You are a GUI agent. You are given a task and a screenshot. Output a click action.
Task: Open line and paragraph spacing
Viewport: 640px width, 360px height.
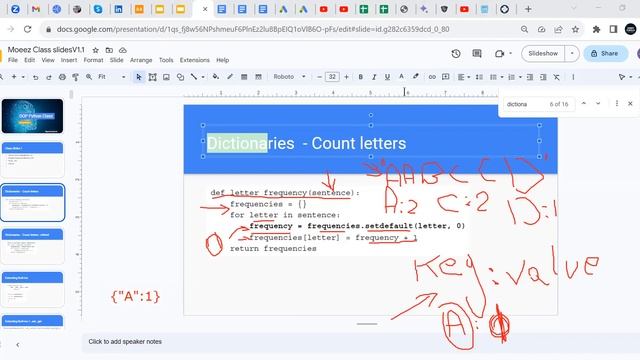479,77
